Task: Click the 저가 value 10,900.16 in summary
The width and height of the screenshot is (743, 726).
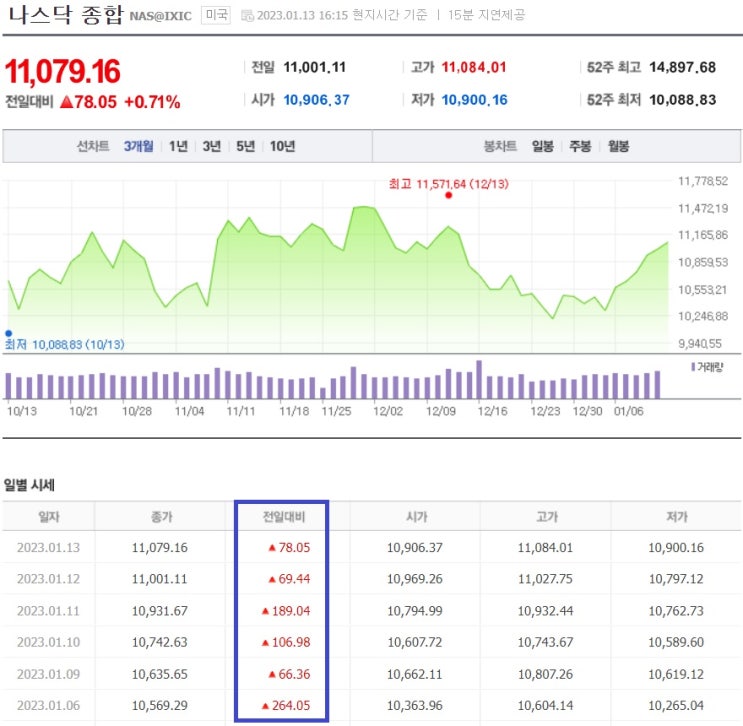Action: click(474, 100)
